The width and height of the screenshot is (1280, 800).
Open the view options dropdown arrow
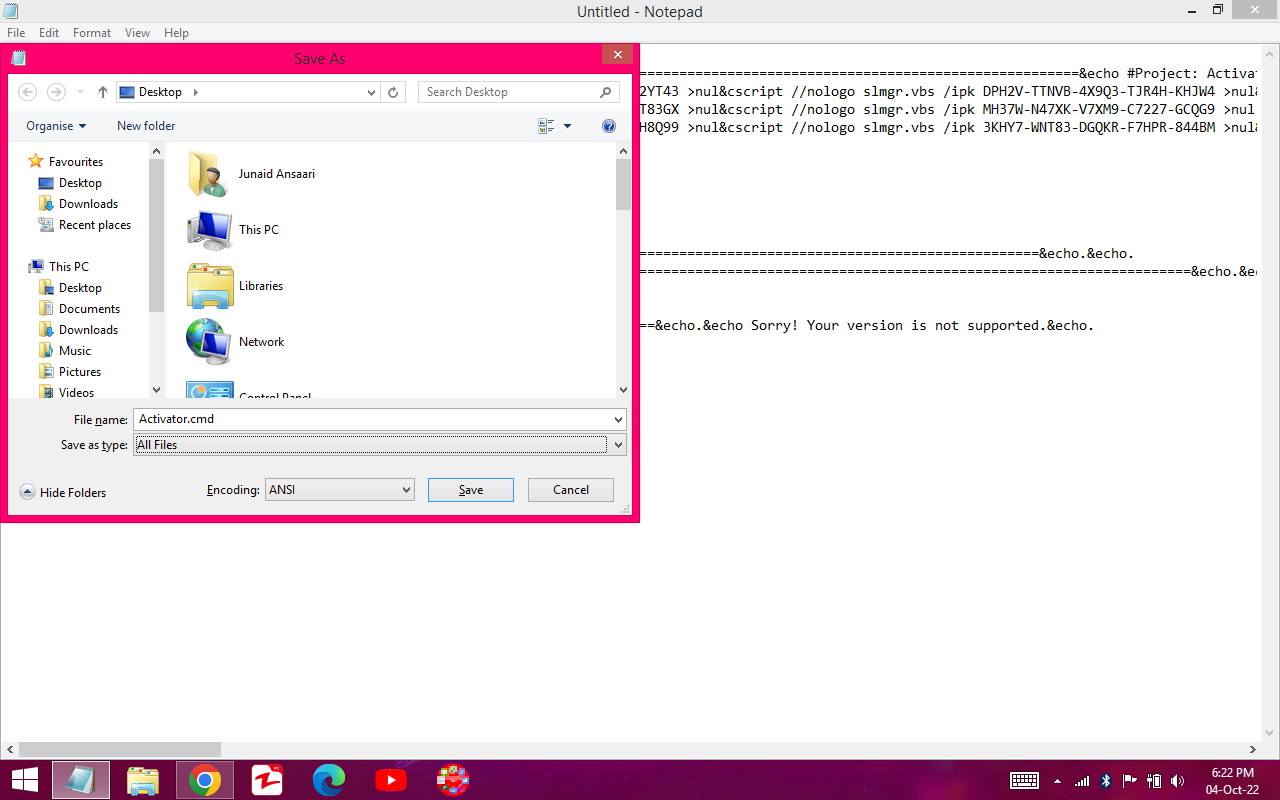(567, 126)
